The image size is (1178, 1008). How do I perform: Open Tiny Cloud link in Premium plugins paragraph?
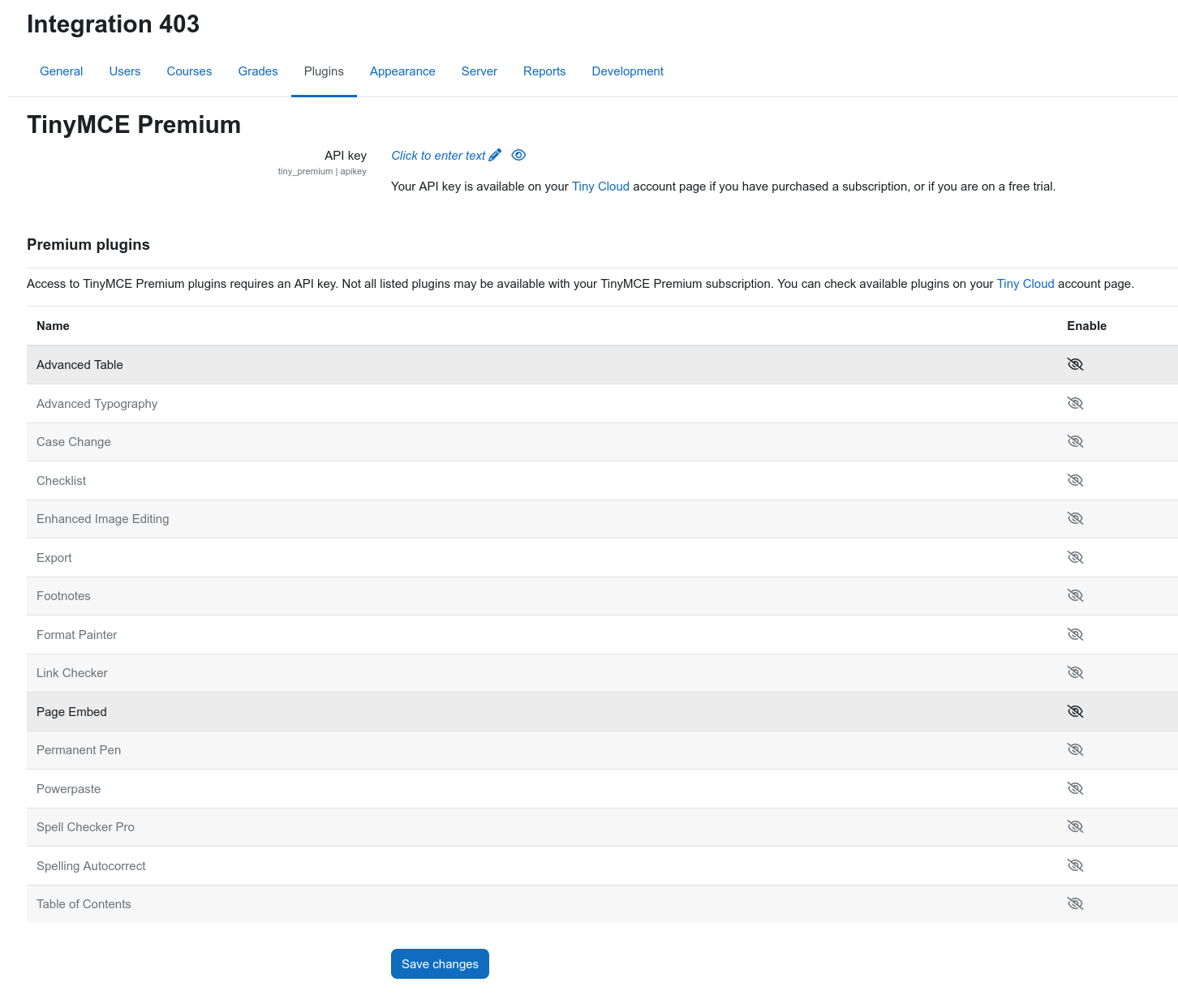[x=1025, y=284]
